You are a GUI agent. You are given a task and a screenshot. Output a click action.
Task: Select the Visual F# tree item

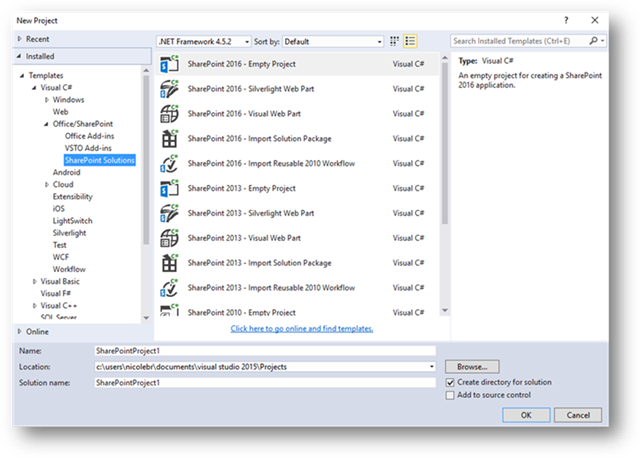56,293
